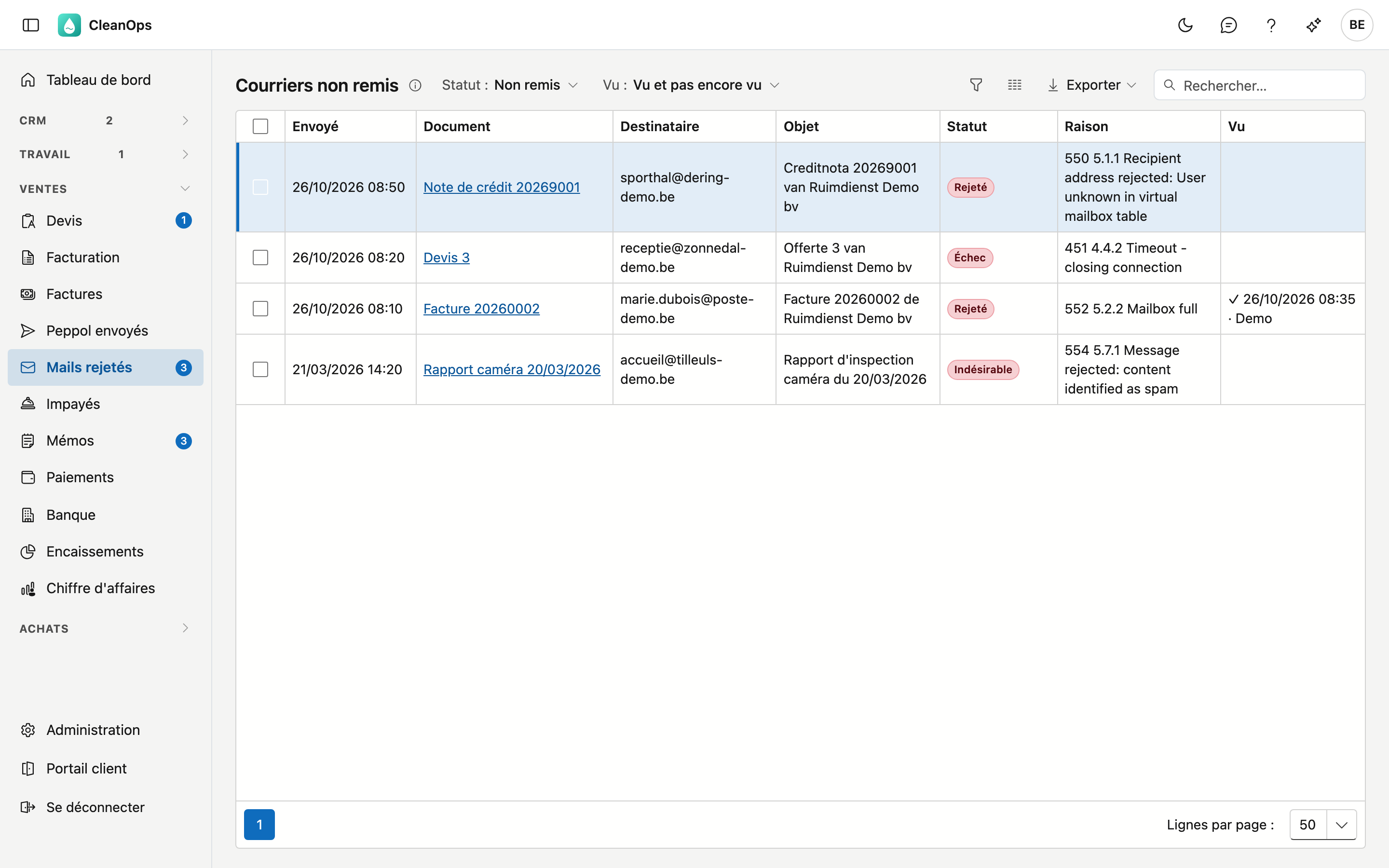The height and width of the screenshot is (868, 1389).
Task: Go to Tableau de bord
Action: click(106, 80)
